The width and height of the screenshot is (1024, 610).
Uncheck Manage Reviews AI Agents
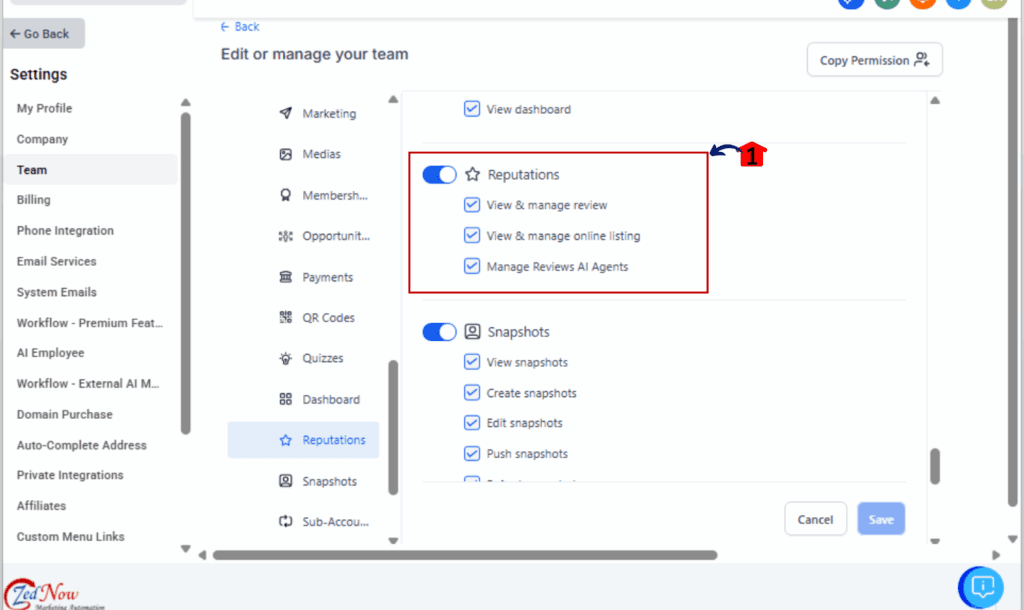(x=472, y=266)
